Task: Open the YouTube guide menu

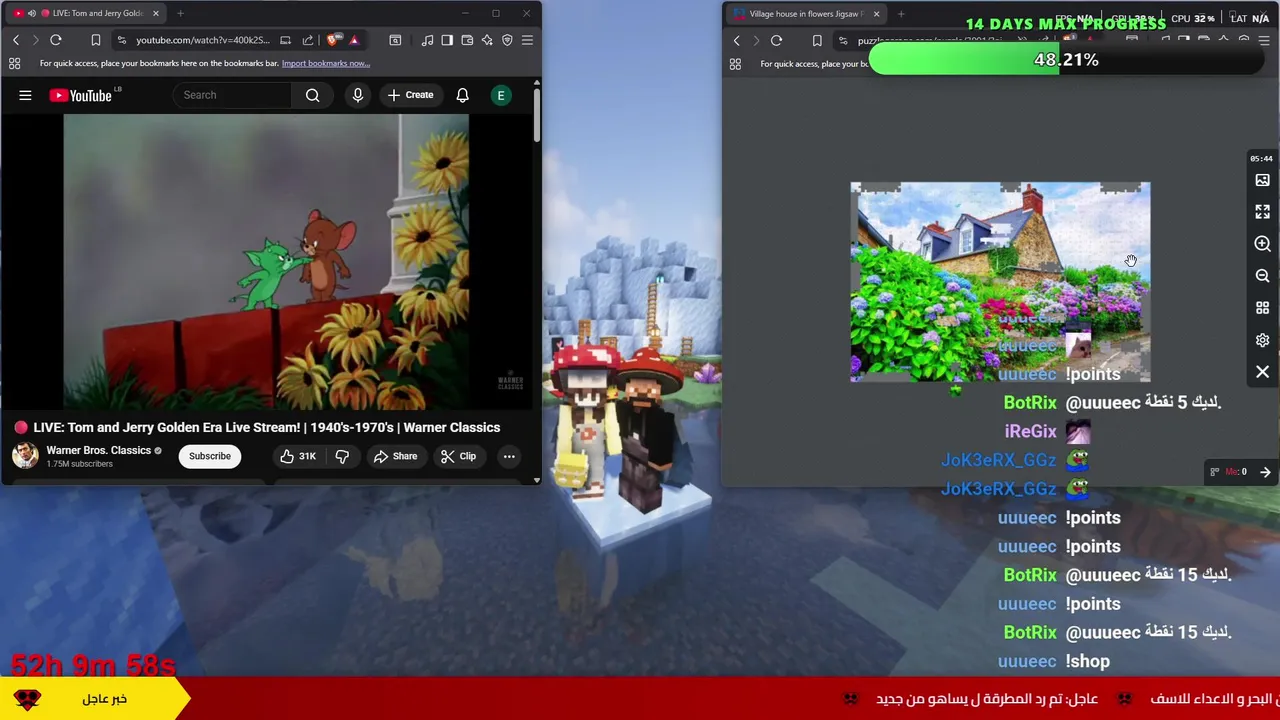Action: coord(25,95)
